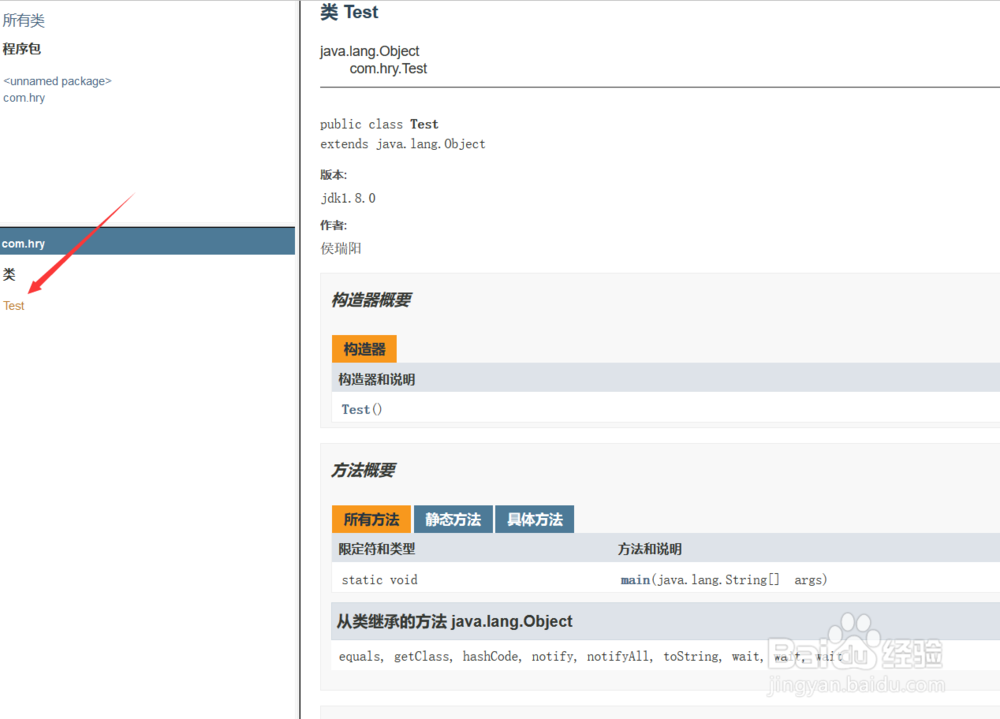Screen dimensions: 1000x719
Task: Click 从类继承的方法 java.lang.Object heading
Action: pyautogui.click(x=454, y=621)
